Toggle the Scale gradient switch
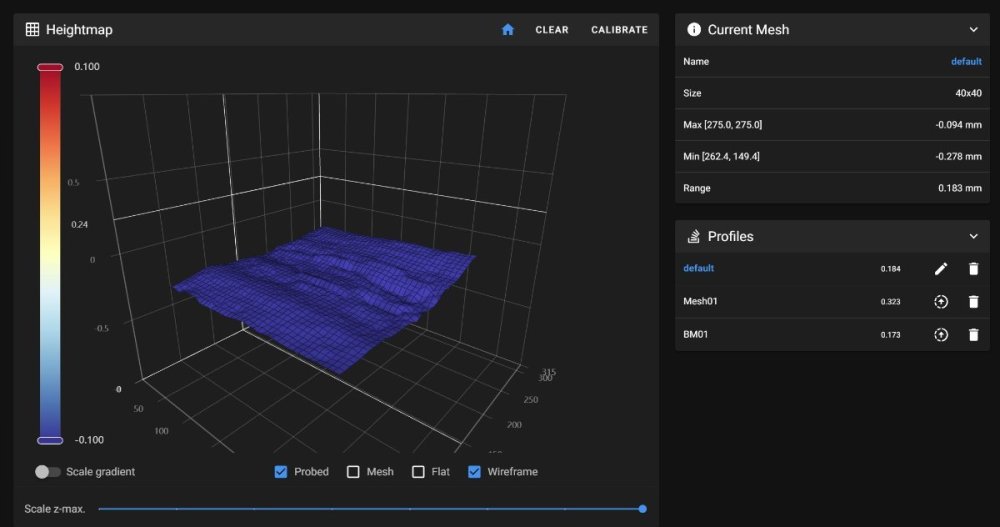The image size is (1000, 527). (x=48, y=471)
